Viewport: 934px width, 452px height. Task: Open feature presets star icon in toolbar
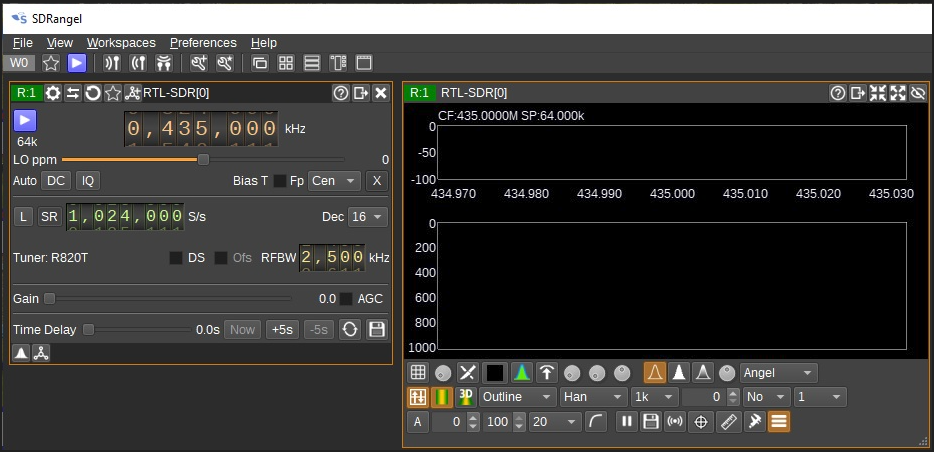coord(51,63)
